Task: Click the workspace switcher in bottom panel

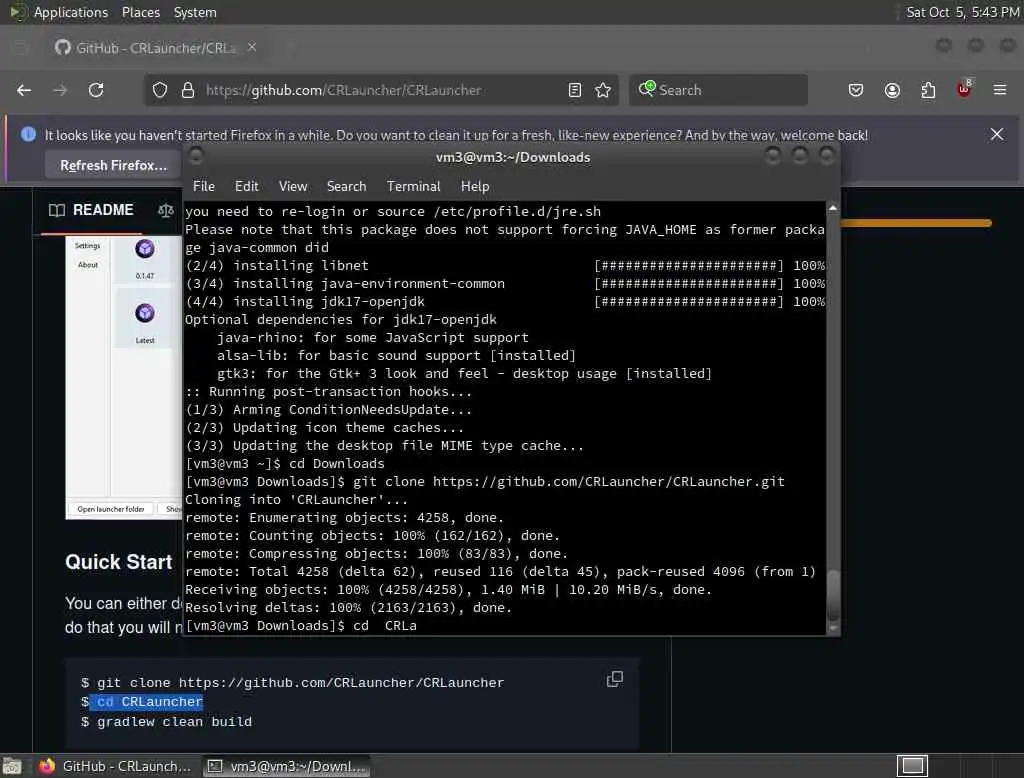Action: coord(912,766)
